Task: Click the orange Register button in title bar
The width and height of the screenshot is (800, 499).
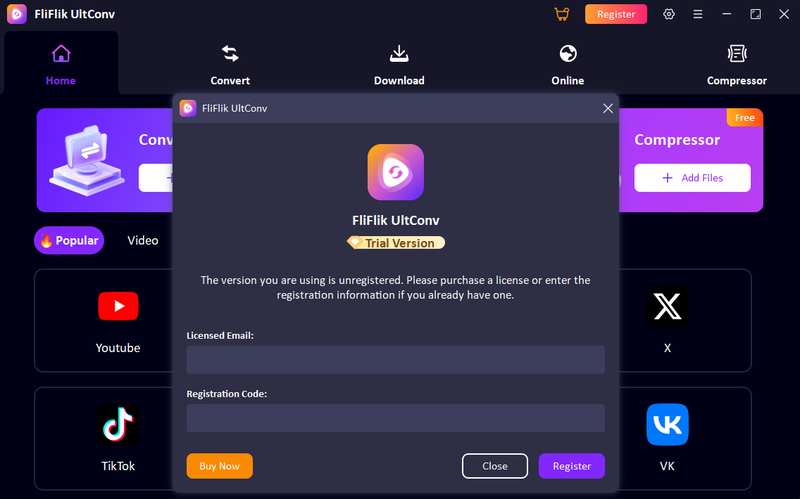Action: tap(616, 14)
